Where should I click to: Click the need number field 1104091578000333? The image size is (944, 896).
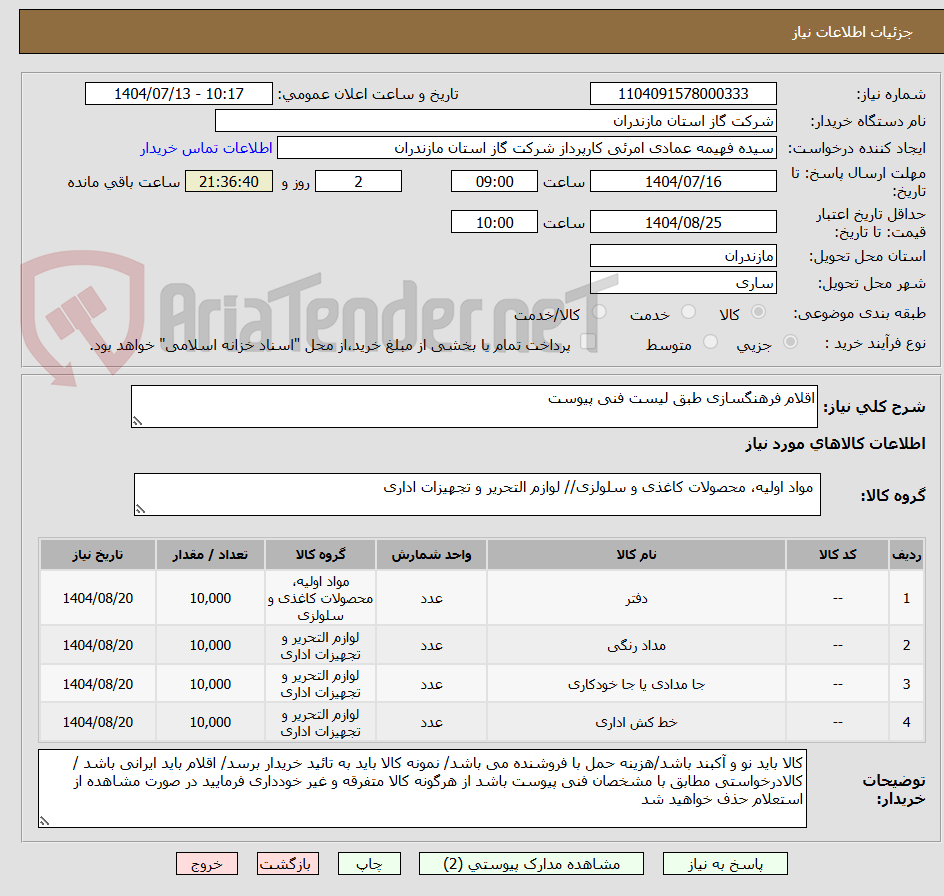[x=683, y=93]
